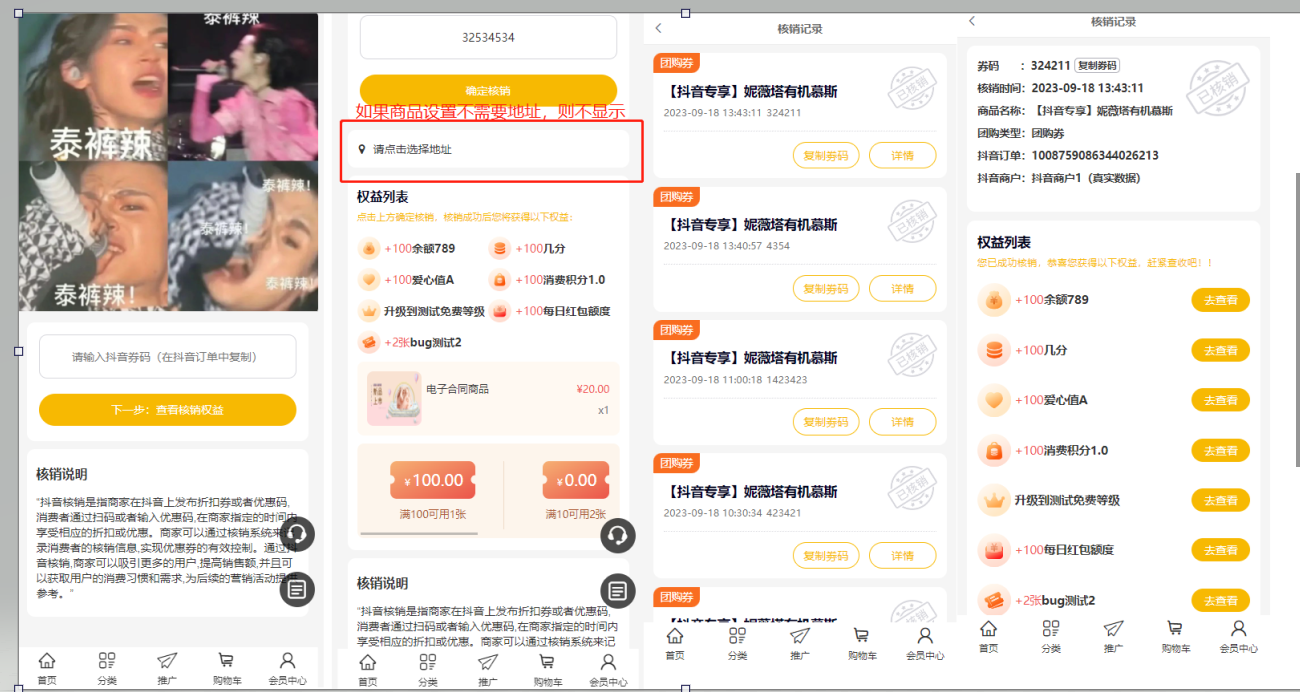Click 去查看 next to +100爱心值A
Screen dimensions: 1300x692
point(1220,400)
